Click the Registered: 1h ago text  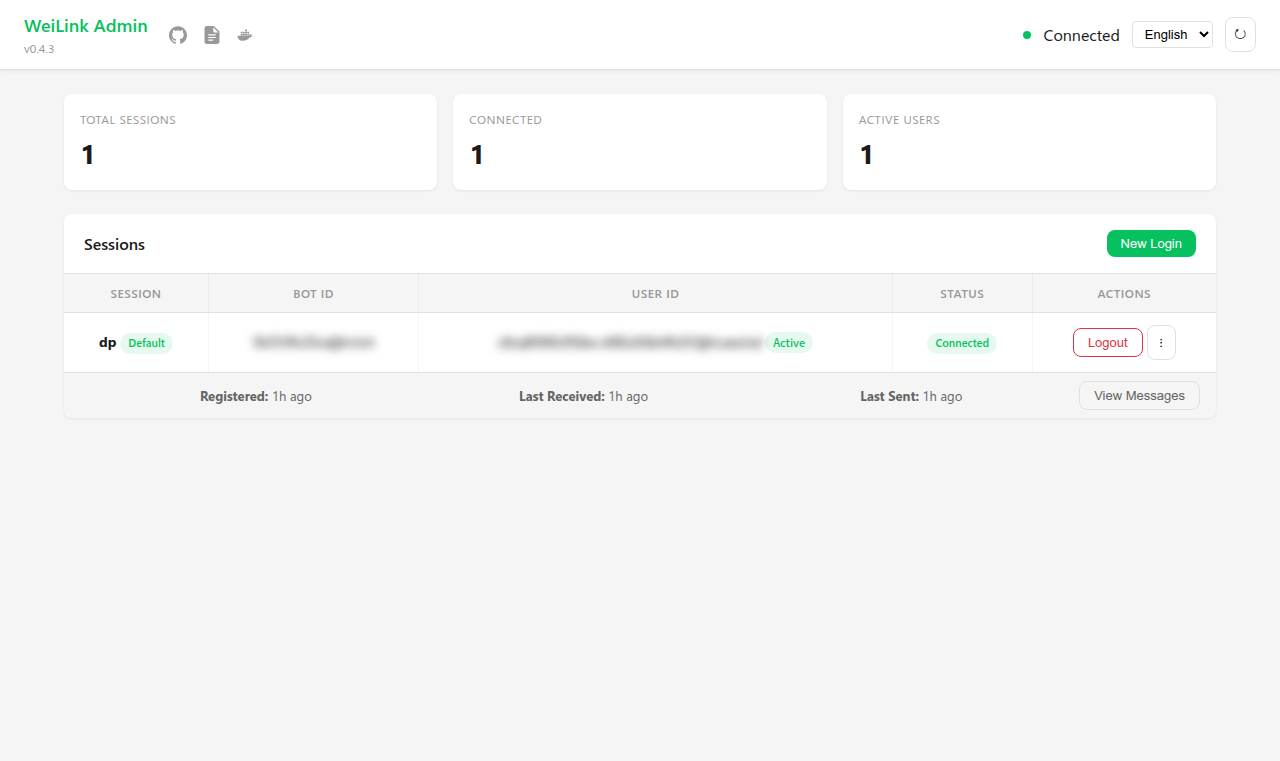(x=256, y=397)
